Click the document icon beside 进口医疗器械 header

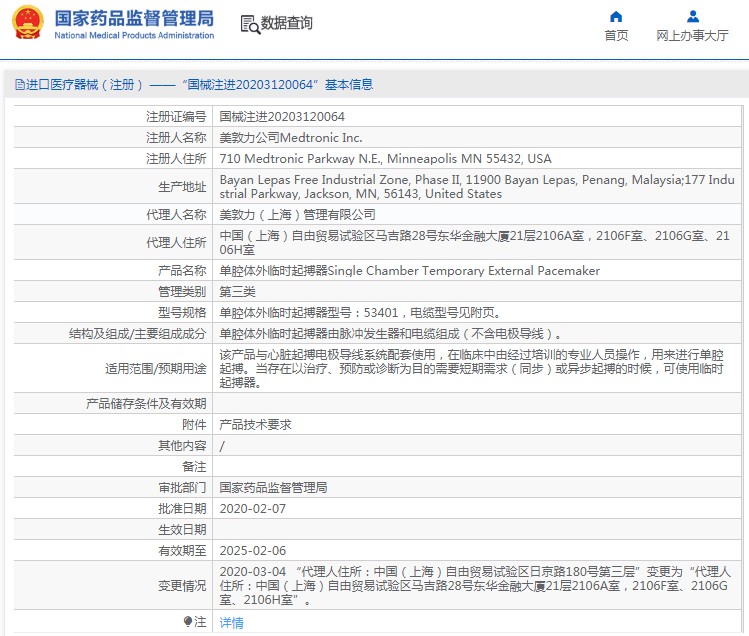(19, 85)
